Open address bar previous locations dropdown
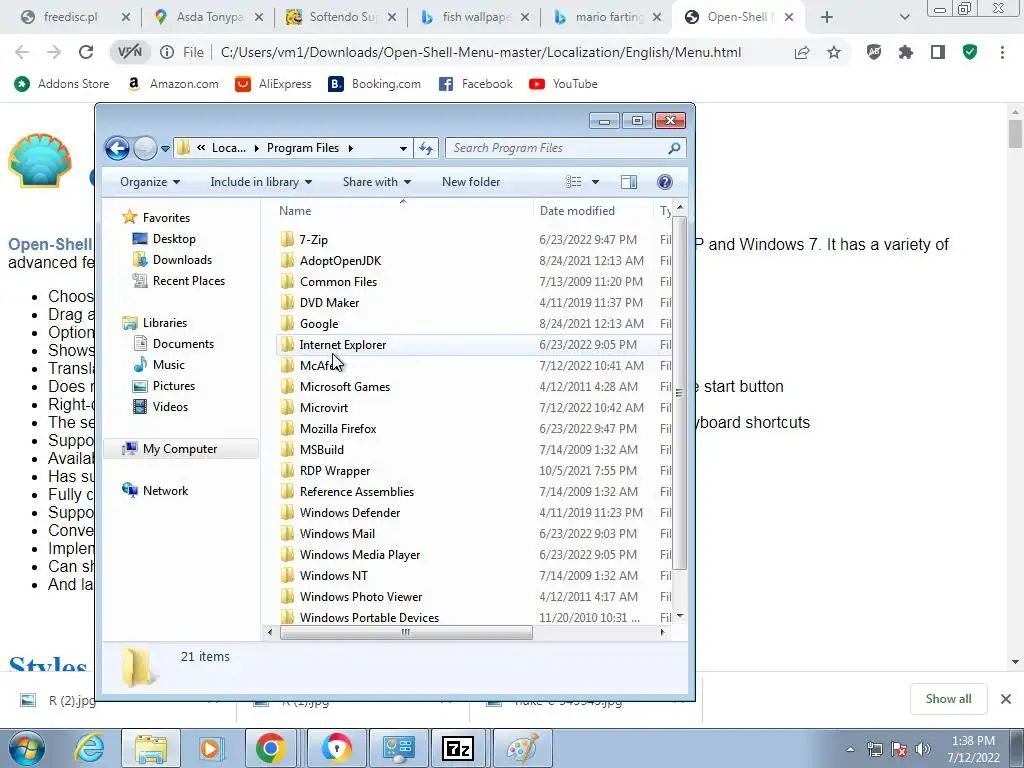The image size is (1024, 768). (x=403, y=148)
